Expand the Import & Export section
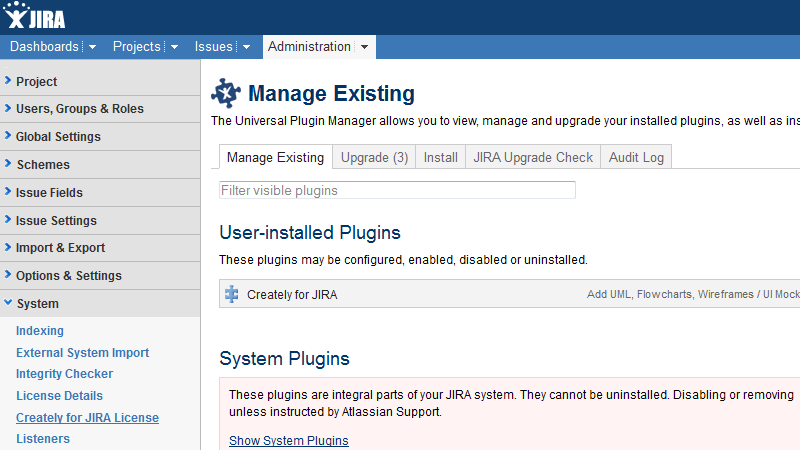Image resolution: width=800 pixels, height=450 pixels. pyautogui.click(x=100, y=248)
